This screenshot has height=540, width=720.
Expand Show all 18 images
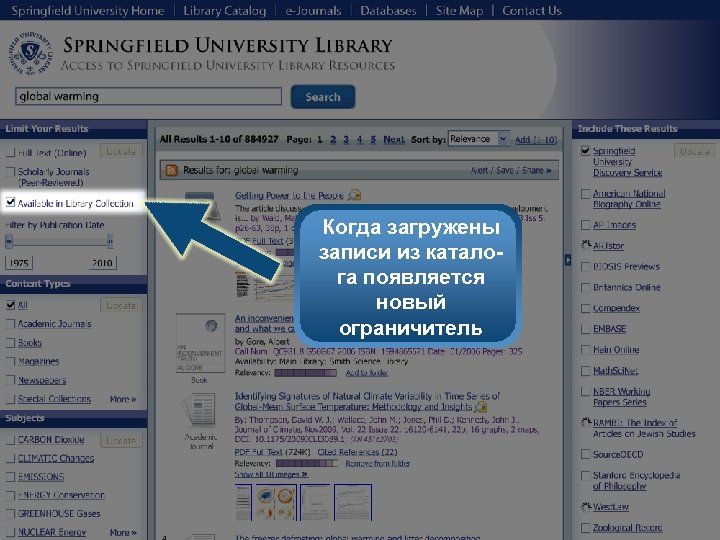(271, 474)
